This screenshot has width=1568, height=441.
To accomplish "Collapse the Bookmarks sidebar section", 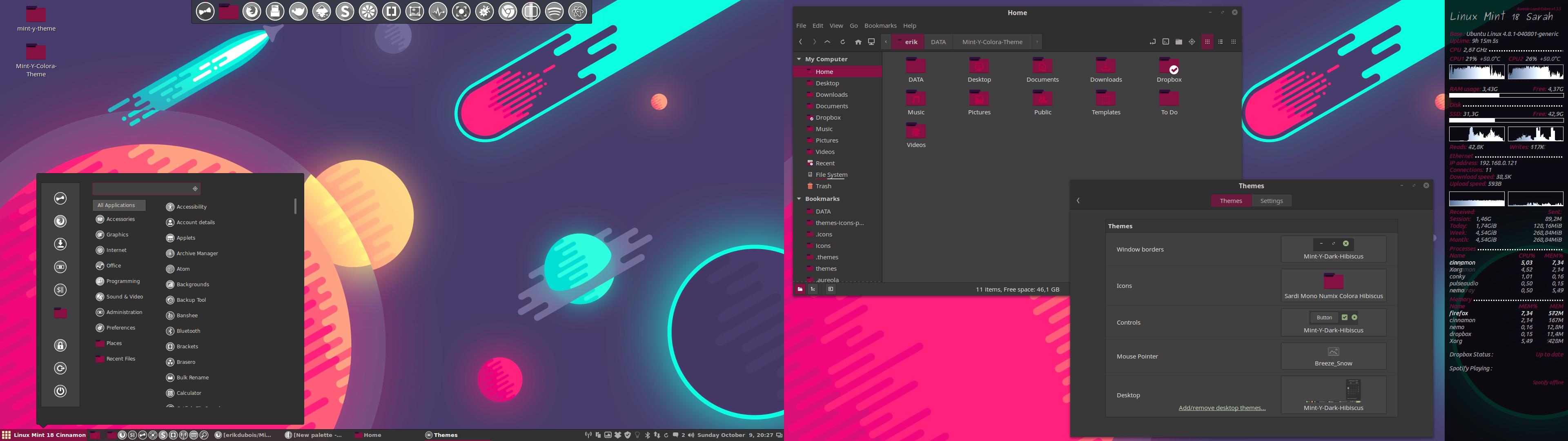I will [x=799, y=198].
